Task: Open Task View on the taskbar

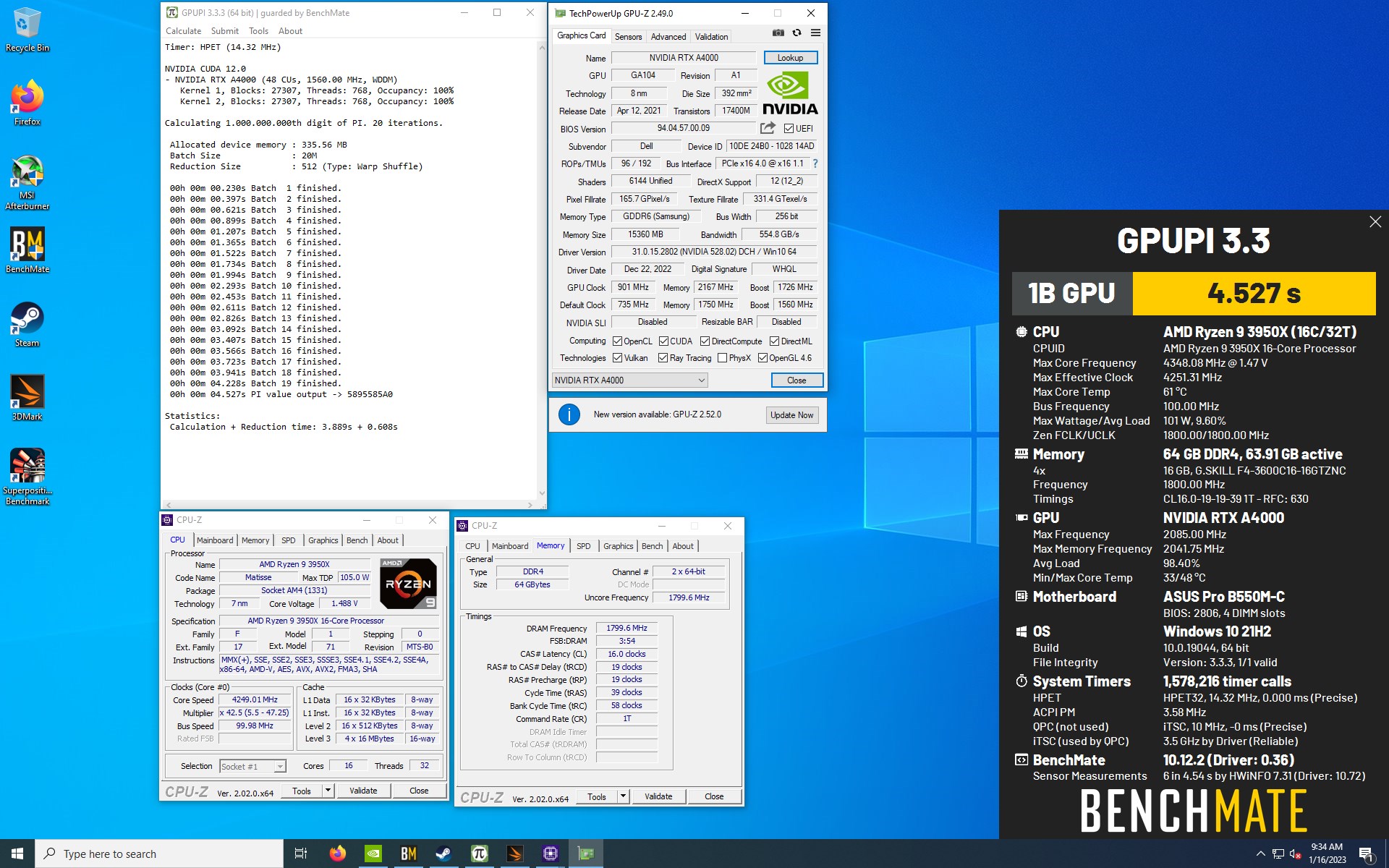Action: point(301,854)
